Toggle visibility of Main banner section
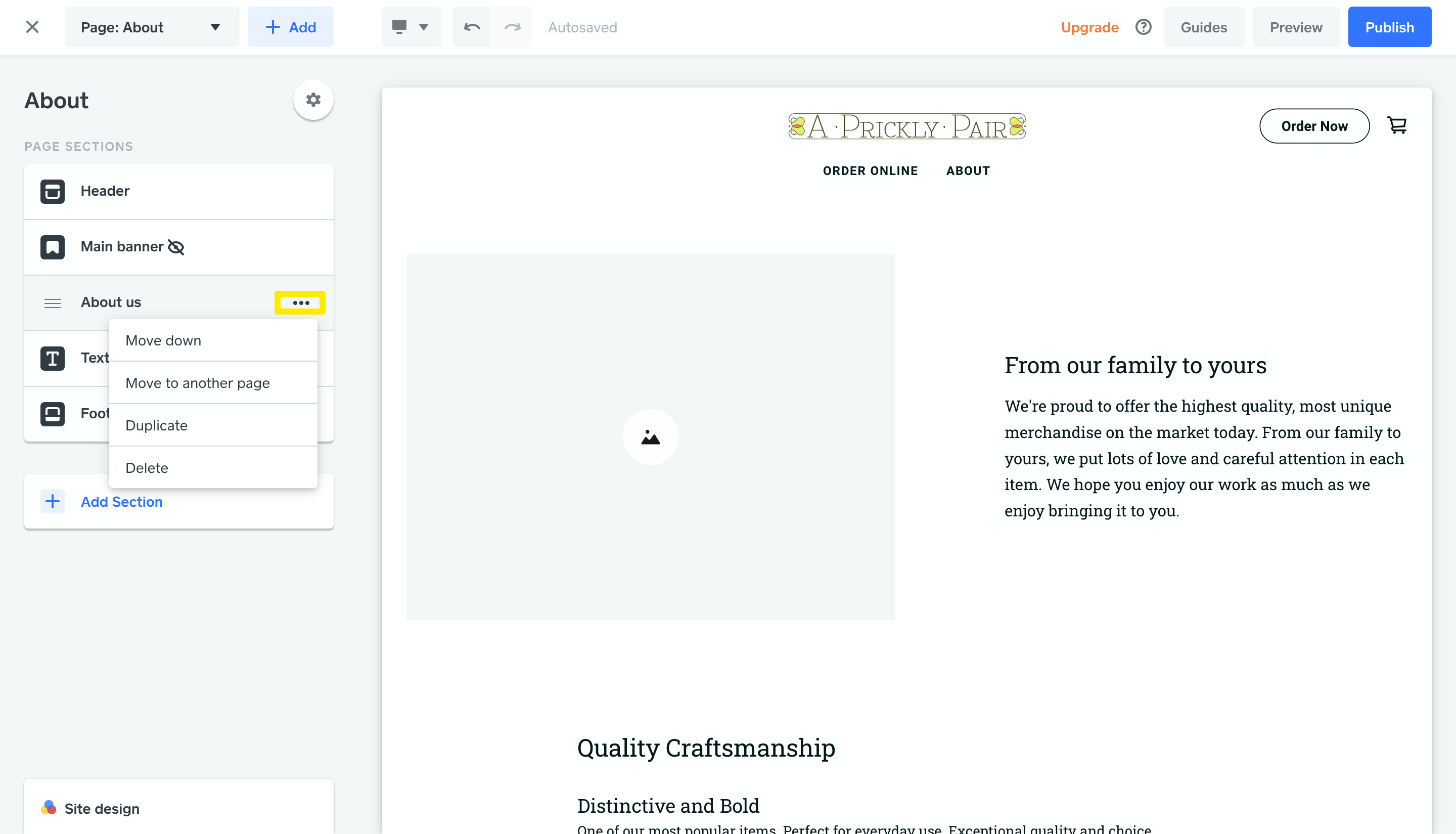 176,247
